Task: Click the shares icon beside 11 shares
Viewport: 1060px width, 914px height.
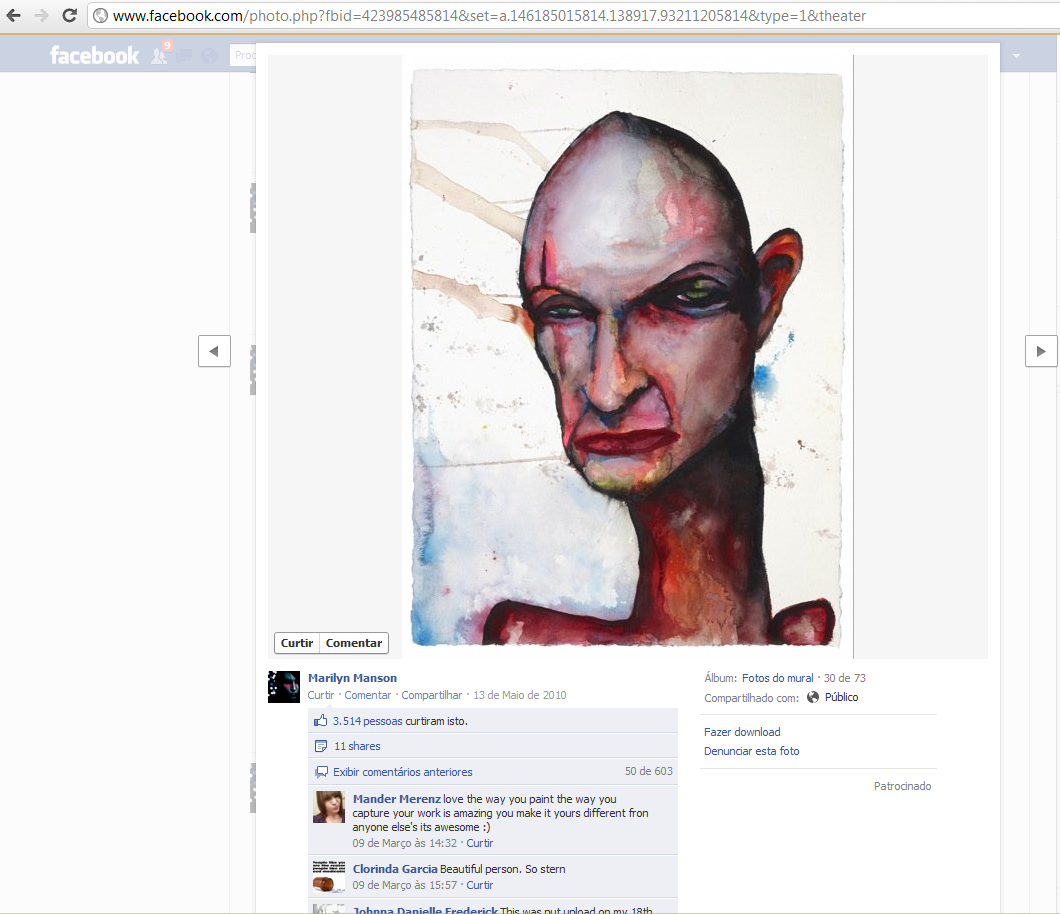Action: pyautogui.click(x=321, y=746)
